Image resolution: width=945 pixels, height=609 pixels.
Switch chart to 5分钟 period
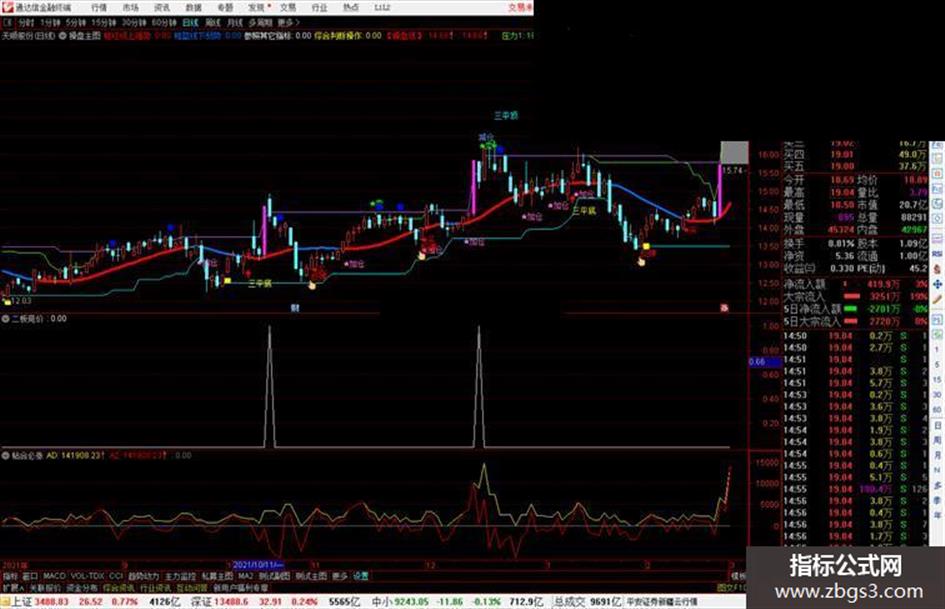pos(75,23)
